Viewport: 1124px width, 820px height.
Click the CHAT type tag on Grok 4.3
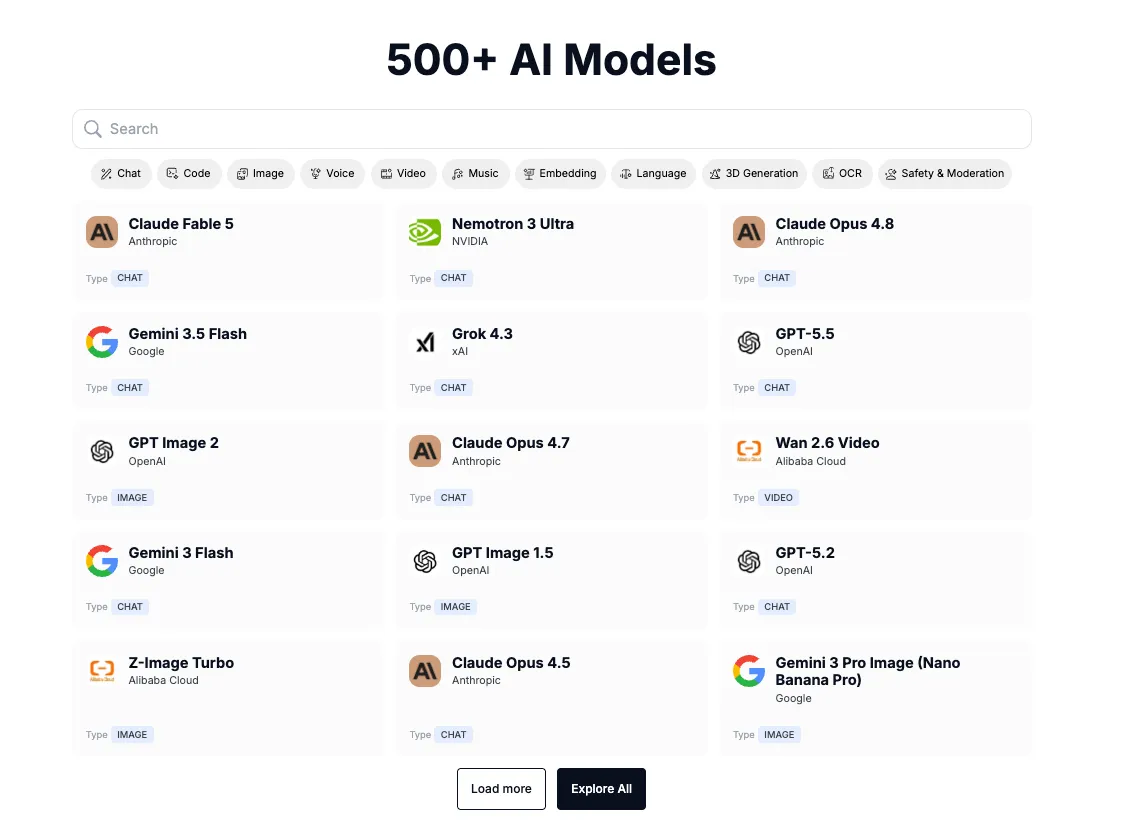(x=453, y=388)
